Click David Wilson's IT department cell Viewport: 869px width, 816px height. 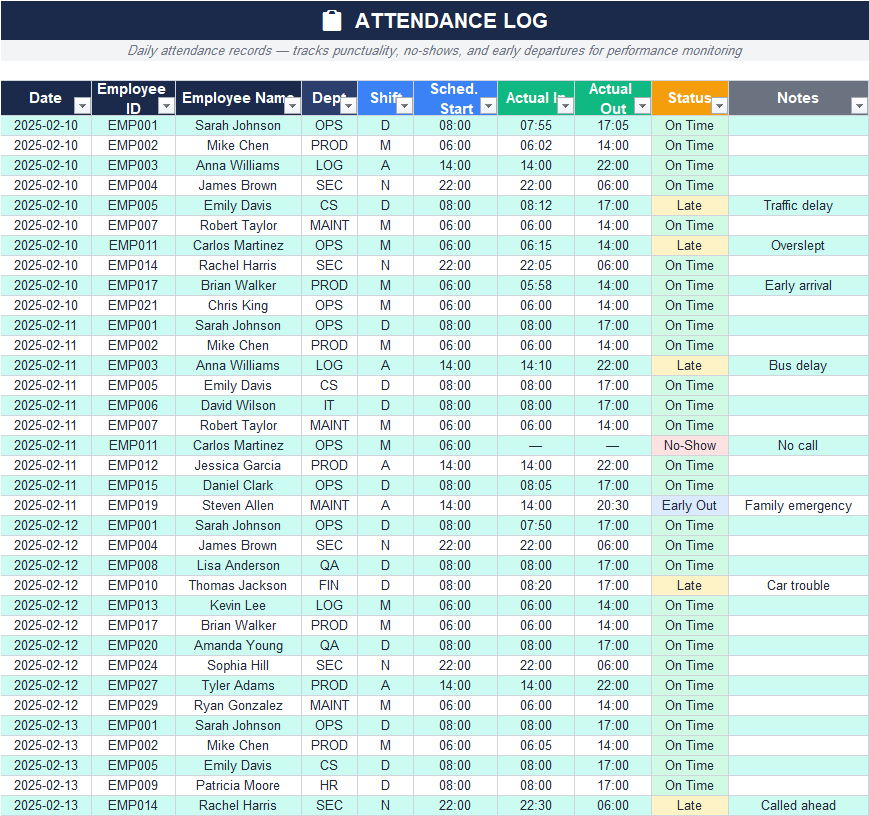329,405
